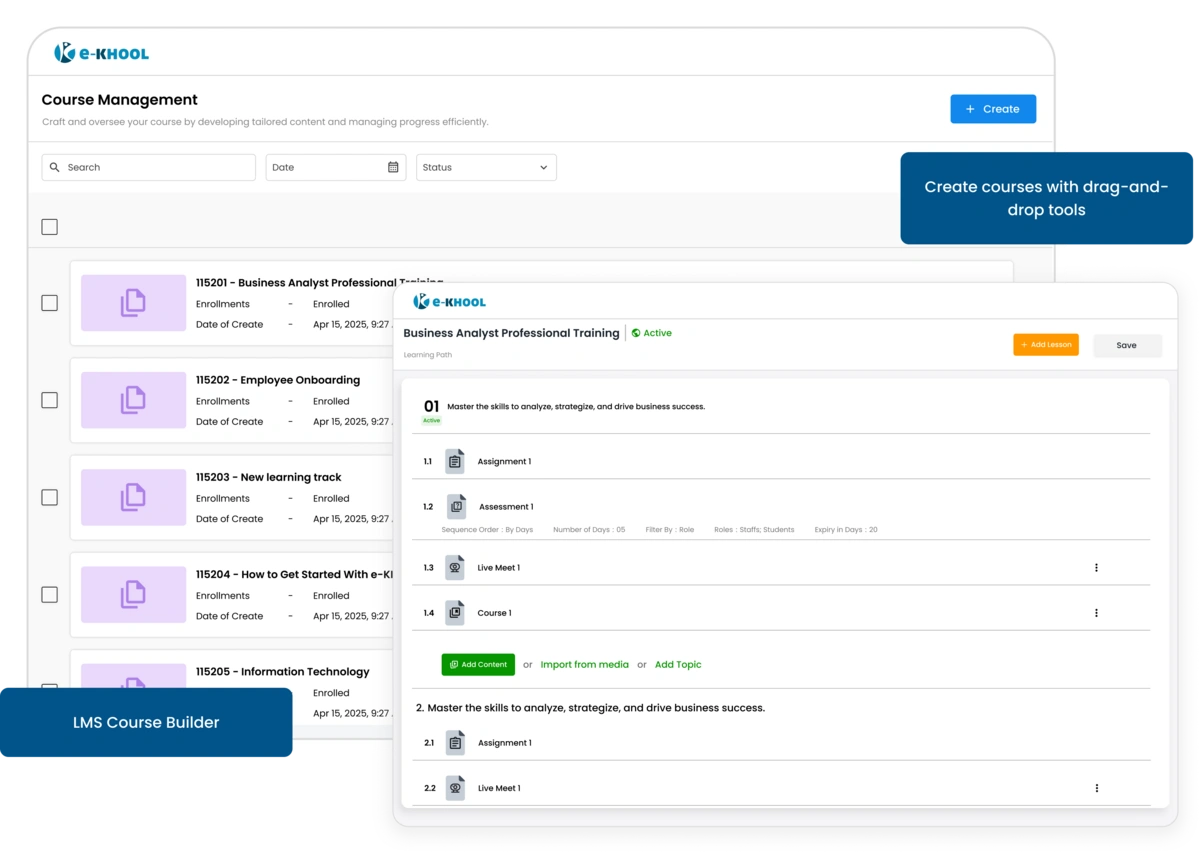Open the Status dropdown filter

tap(486, 167)
